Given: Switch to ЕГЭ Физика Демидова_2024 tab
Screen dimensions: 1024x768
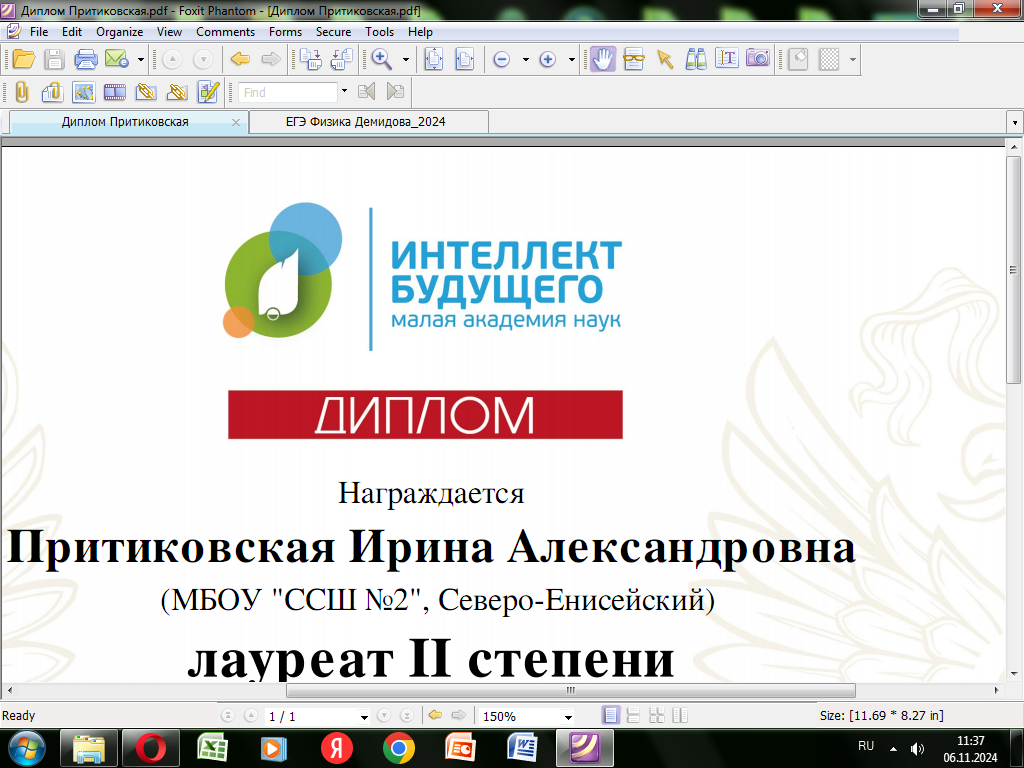Looking at the screenshot, I should coord(366,122).
